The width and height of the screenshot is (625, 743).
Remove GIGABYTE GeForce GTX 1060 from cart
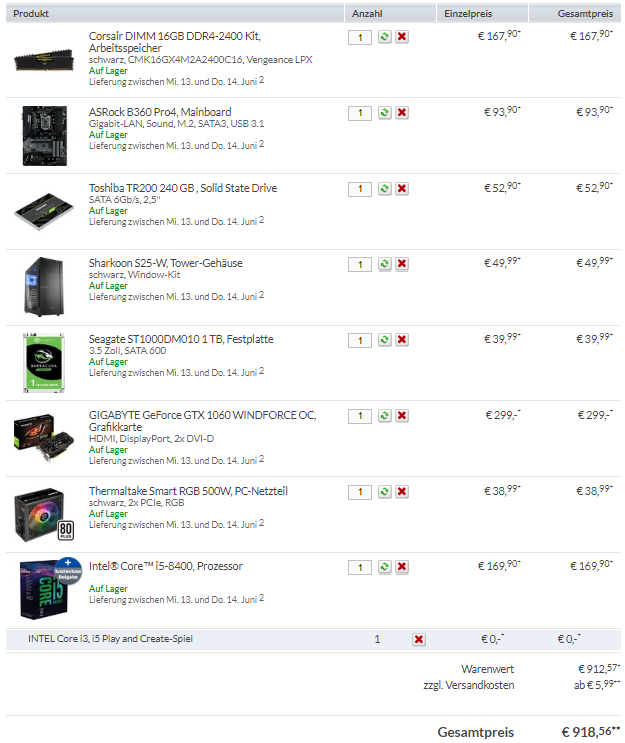tap(402, 416)
